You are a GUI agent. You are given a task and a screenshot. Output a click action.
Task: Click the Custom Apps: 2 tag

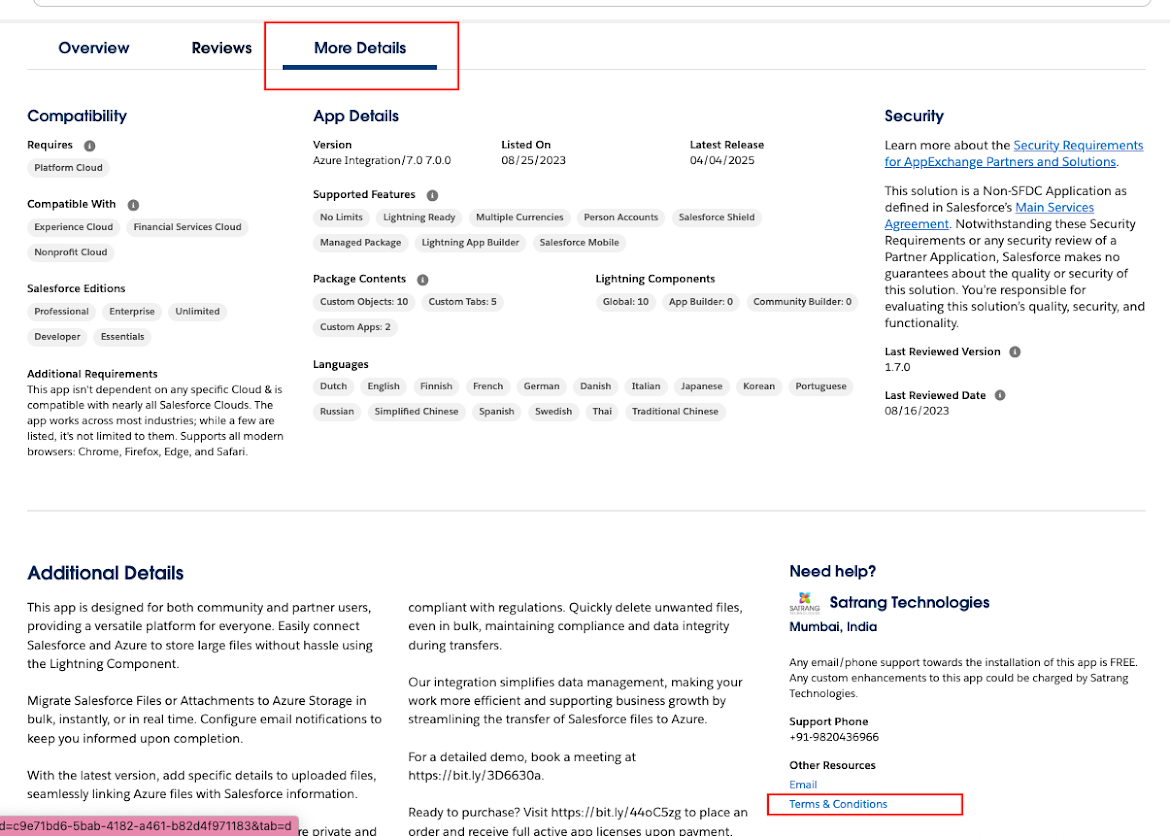355,327
